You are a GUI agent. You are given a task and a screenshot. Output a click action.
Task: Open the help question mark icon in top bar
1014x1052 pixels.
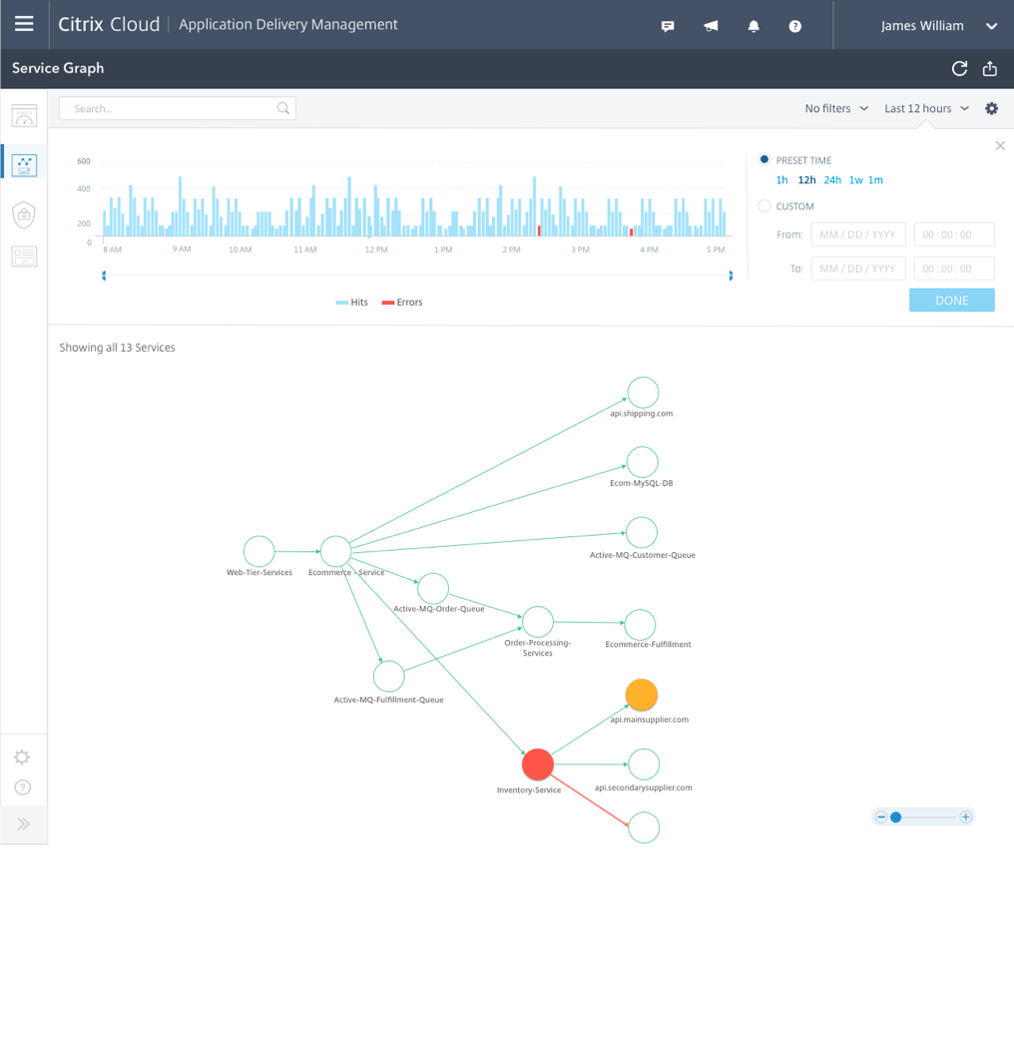[x=795, y=26]
